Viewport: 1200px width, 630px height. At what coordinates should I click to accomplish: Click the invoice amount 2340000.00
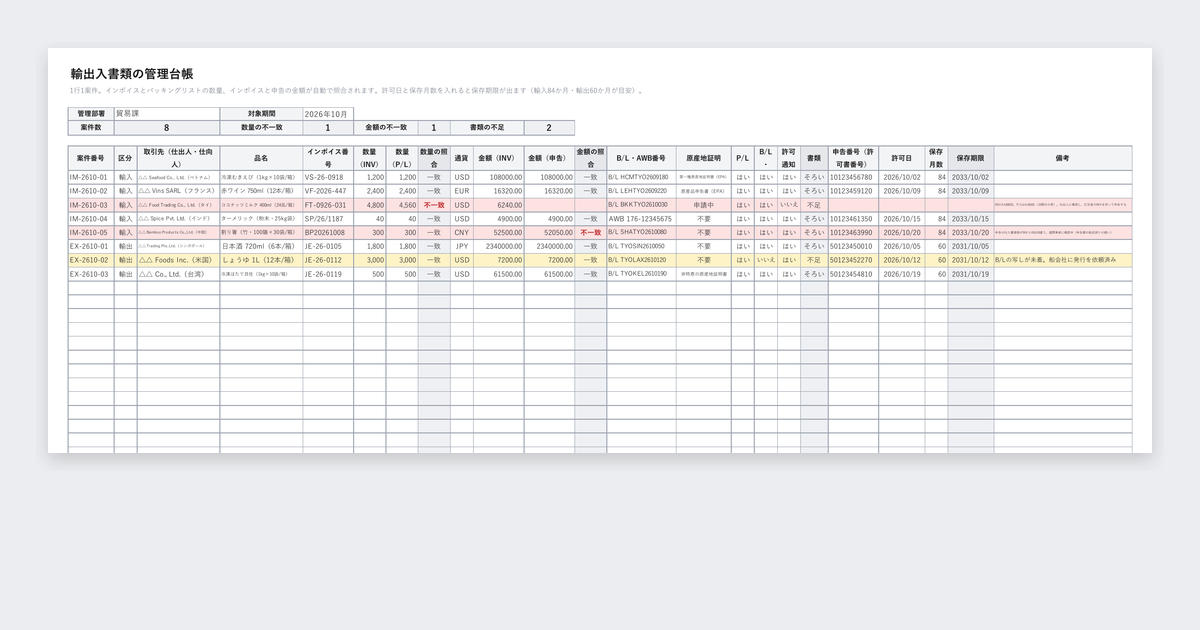point(499,246)
